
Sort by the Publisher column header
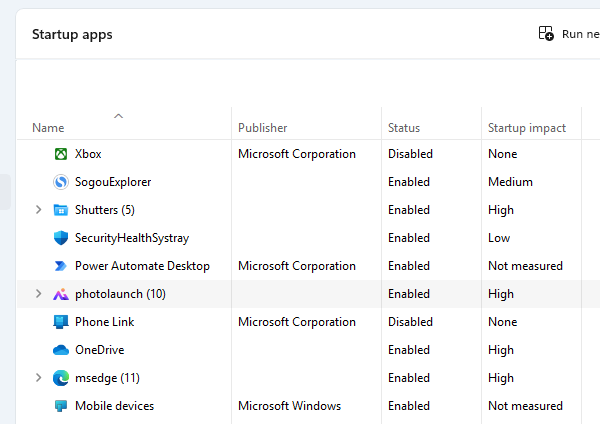pyautogui.click(x=262, y=128)
